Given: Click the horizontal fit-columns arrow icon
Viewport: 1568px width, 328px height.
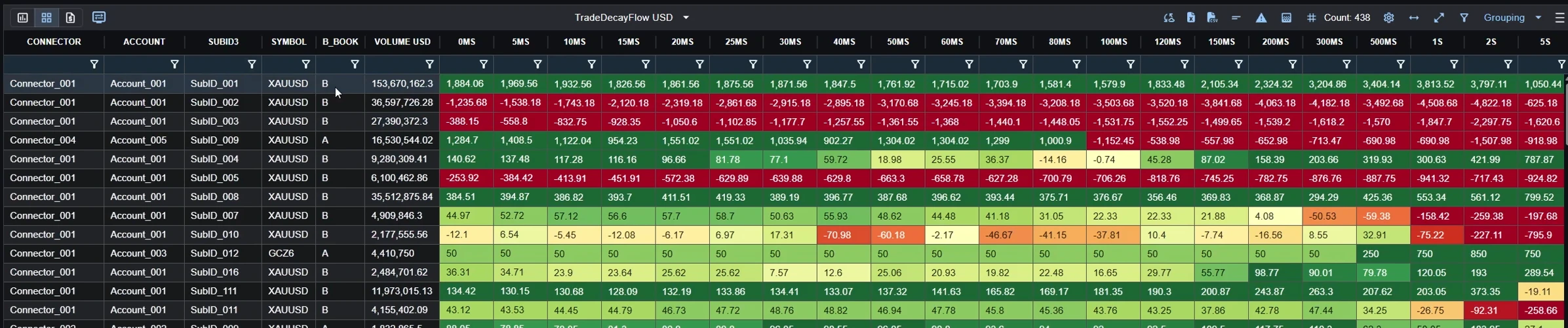Looking at the screenshot, I should click(1413, 18).
